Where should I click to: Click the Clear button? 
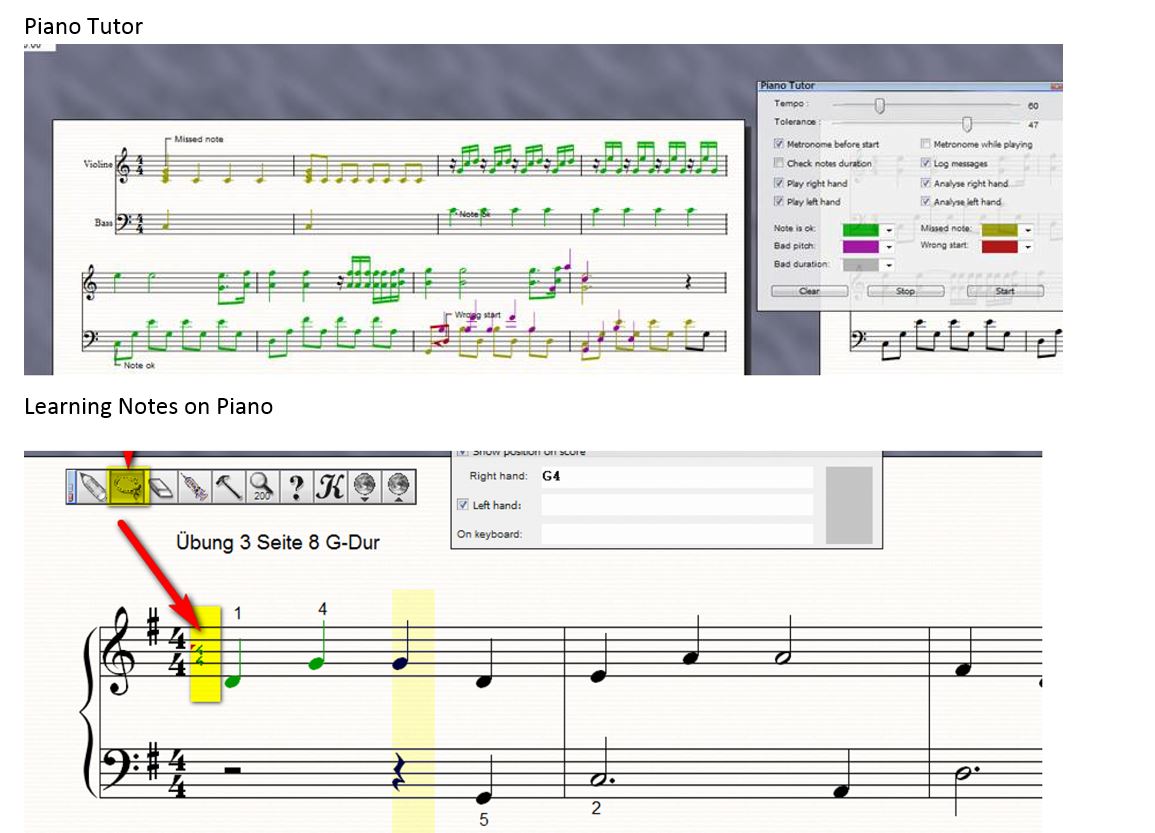coord(809,291)
